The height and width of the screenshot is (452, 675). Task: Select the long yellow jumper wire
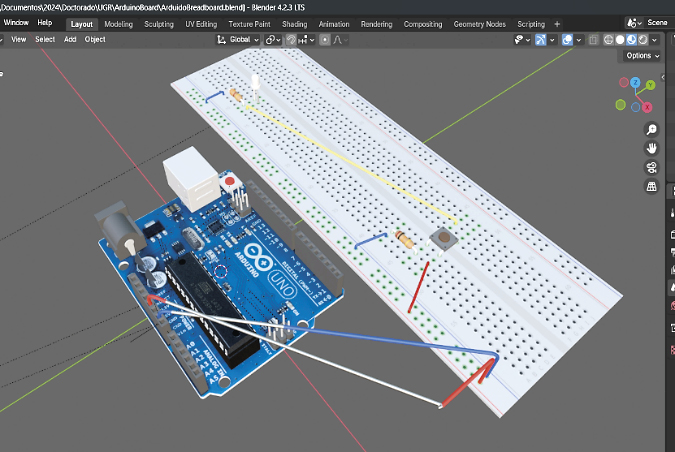pos(351,163)
